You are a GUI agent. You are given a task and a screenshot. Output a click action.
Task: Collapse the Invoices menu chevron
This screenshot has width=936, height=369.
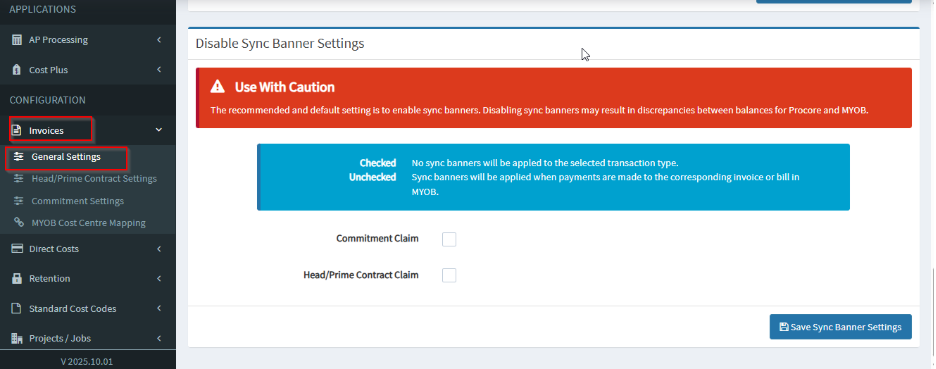pyautogui.click(x=159, y=130)
